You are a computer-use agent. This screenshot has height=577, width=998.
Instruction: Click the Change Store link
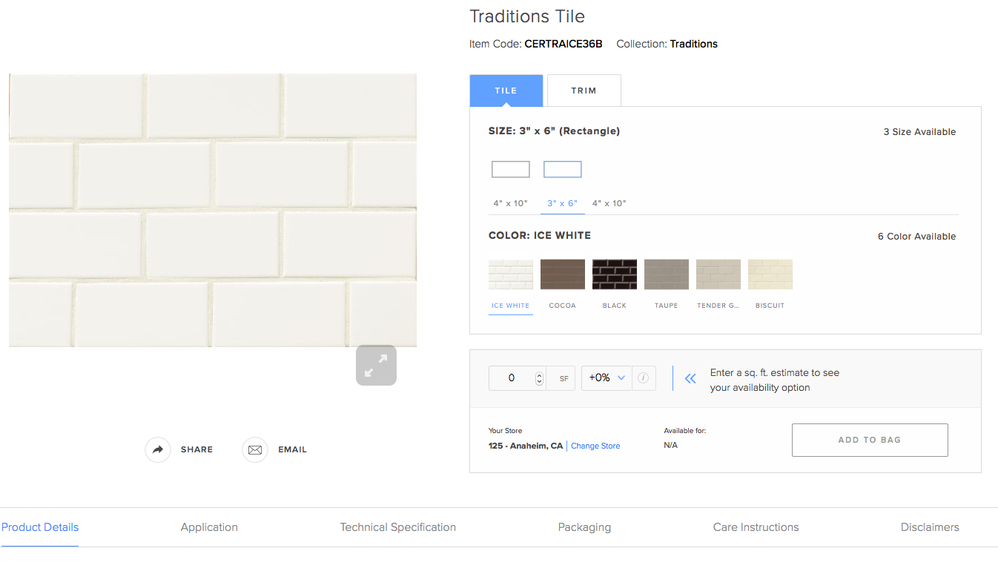pos(595,446)
